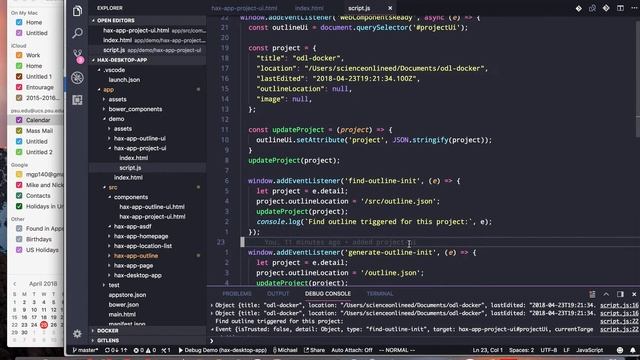
Task: Close the script.js editor tab
Action: click(390, 8)
